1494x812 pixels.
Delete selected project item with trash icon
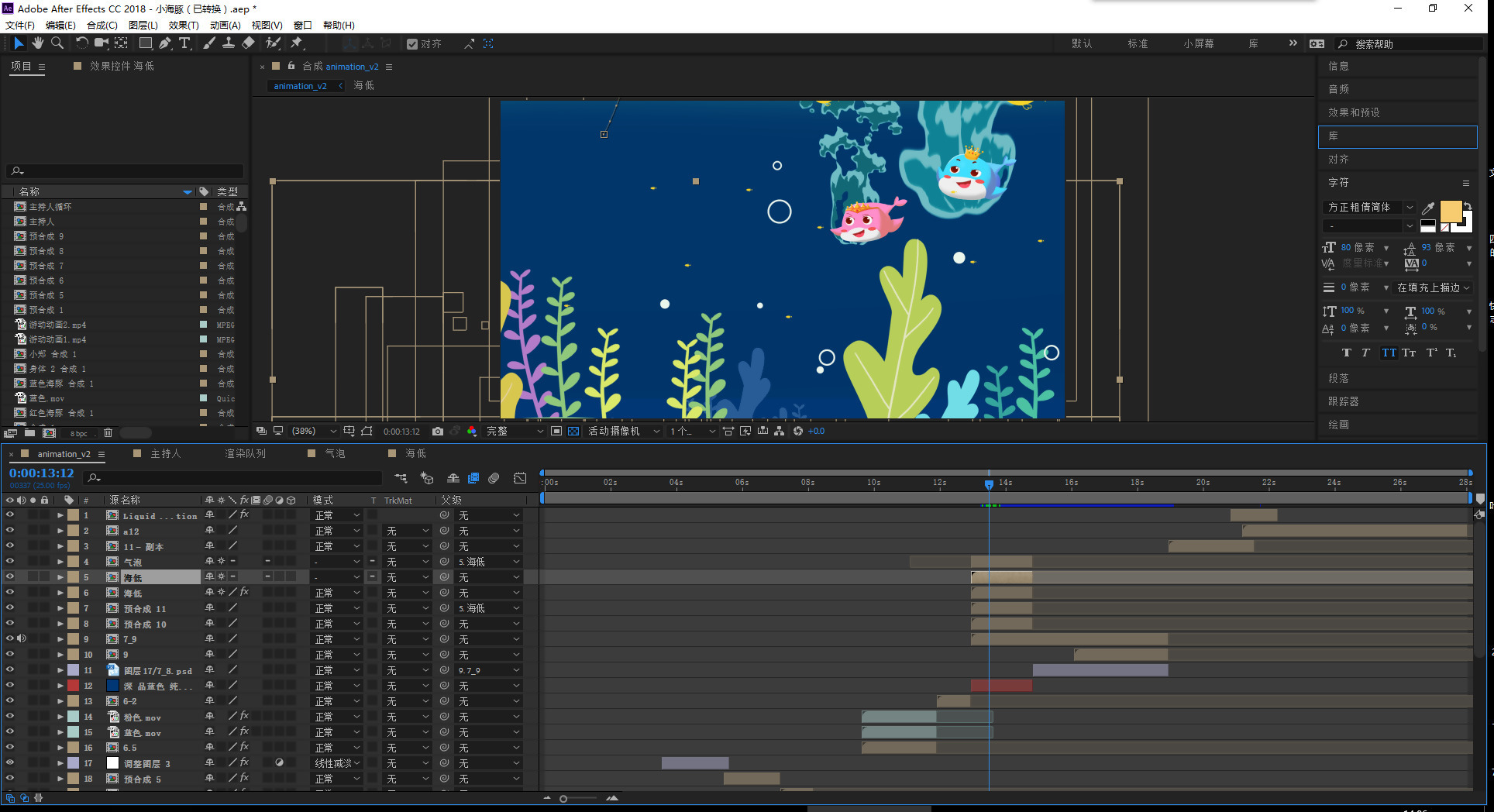(108, 433)
